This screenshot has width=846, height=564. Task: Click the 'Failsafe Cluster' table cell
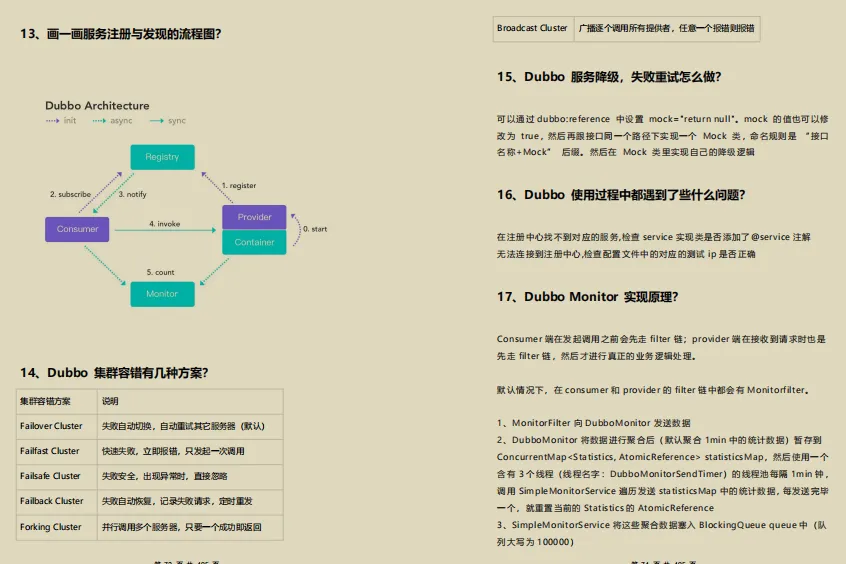[57, 477]
